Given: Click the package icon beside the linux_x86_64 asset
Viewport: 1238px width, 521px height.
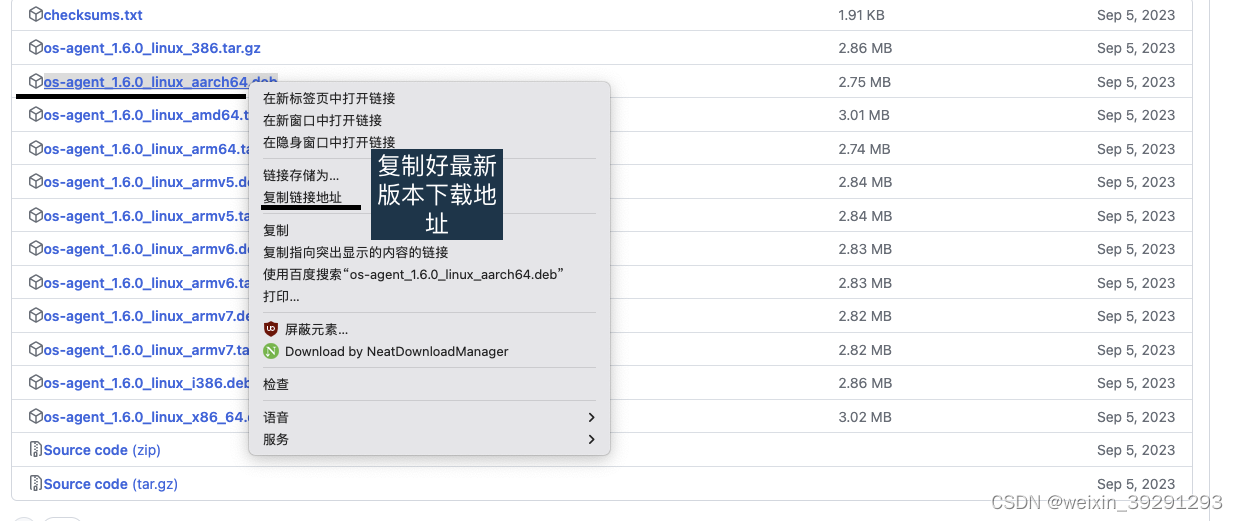Looking at the screenshot, I should coord(36,417).
